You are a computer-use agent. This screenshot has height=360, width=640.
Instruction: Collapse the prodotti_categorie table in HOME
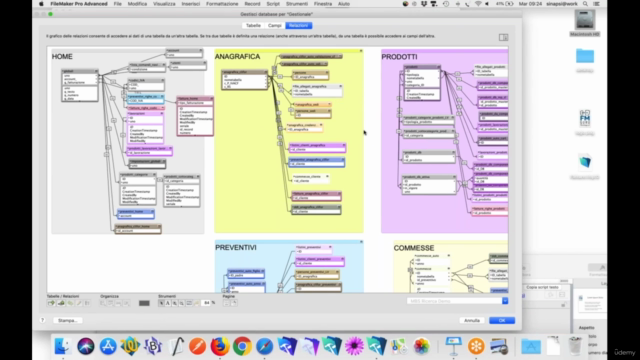(154, 175)
